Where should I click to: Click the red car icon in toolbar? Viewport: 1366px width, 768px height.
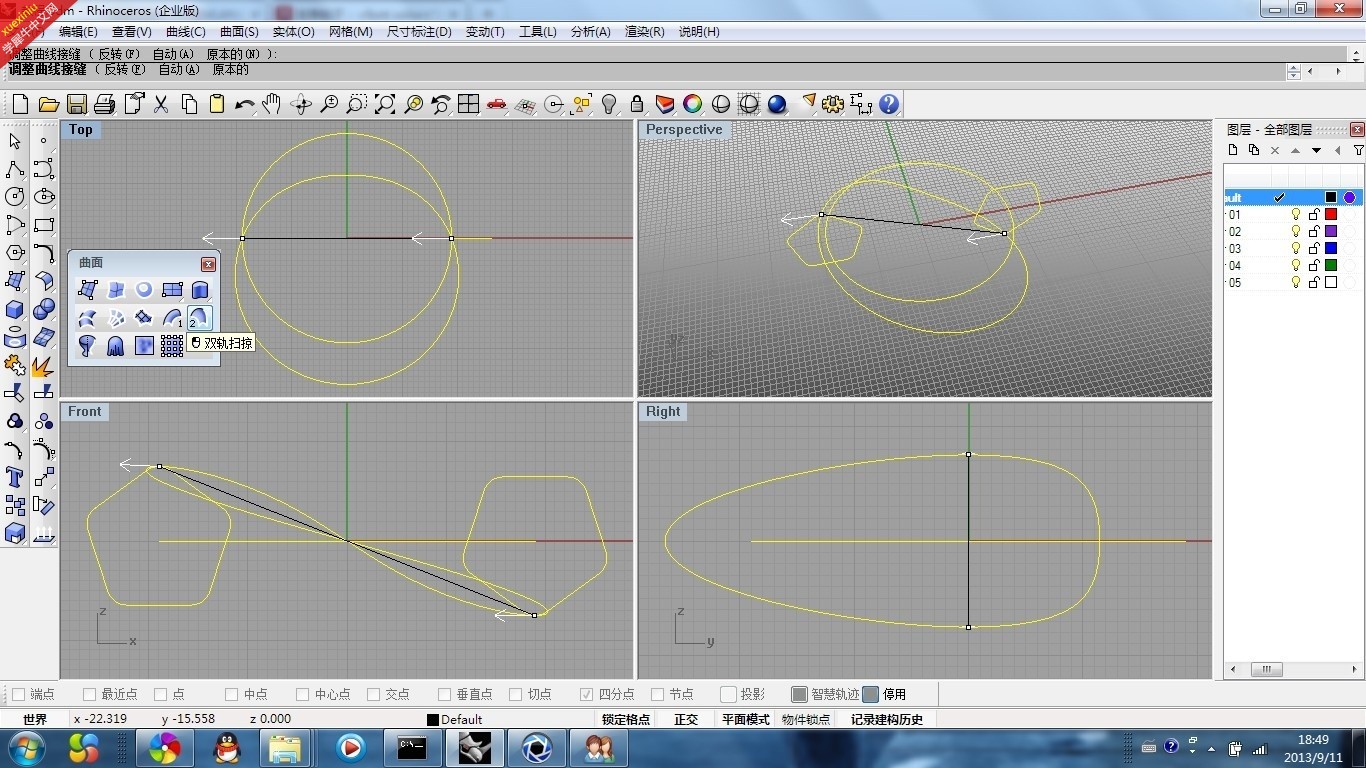497,104
